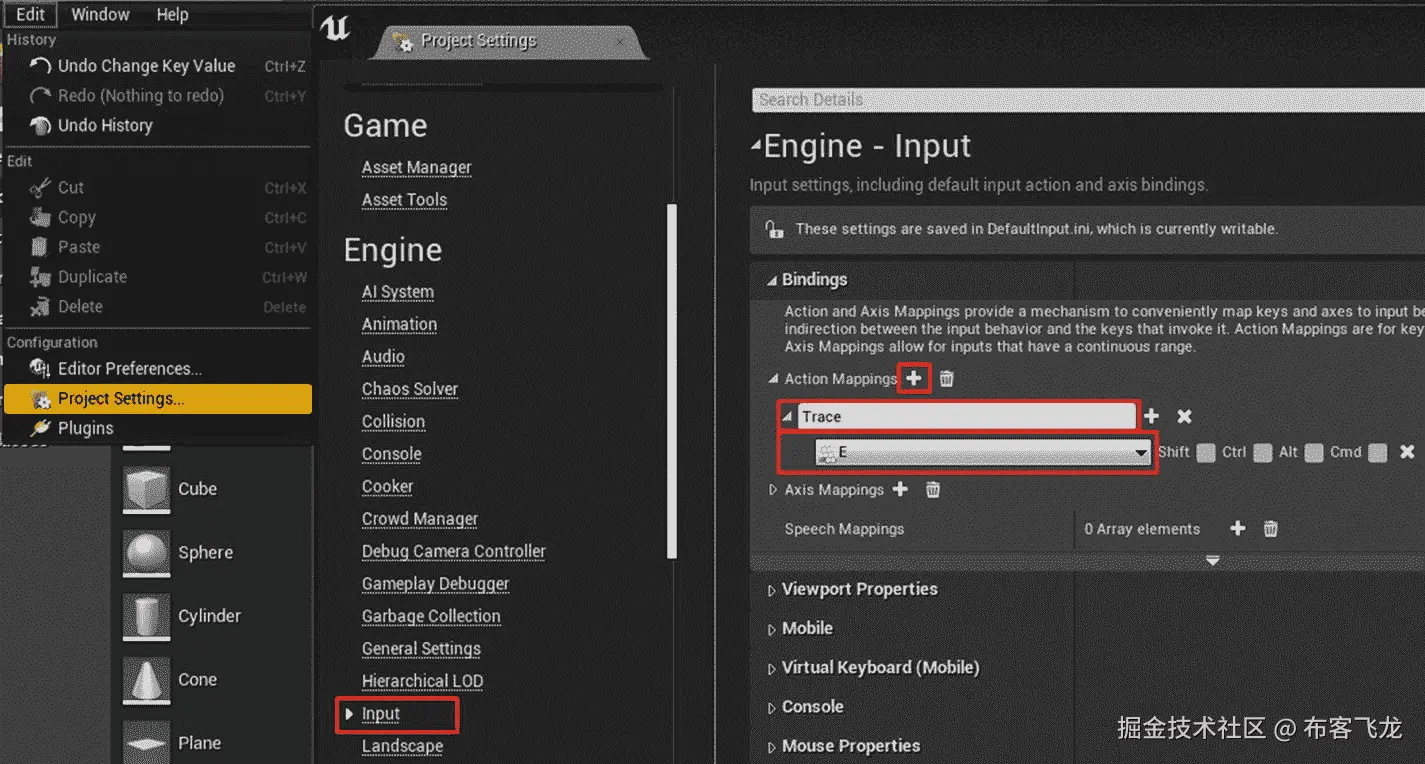Collapse the Trace mapping entry

click(x=787, y=417)
